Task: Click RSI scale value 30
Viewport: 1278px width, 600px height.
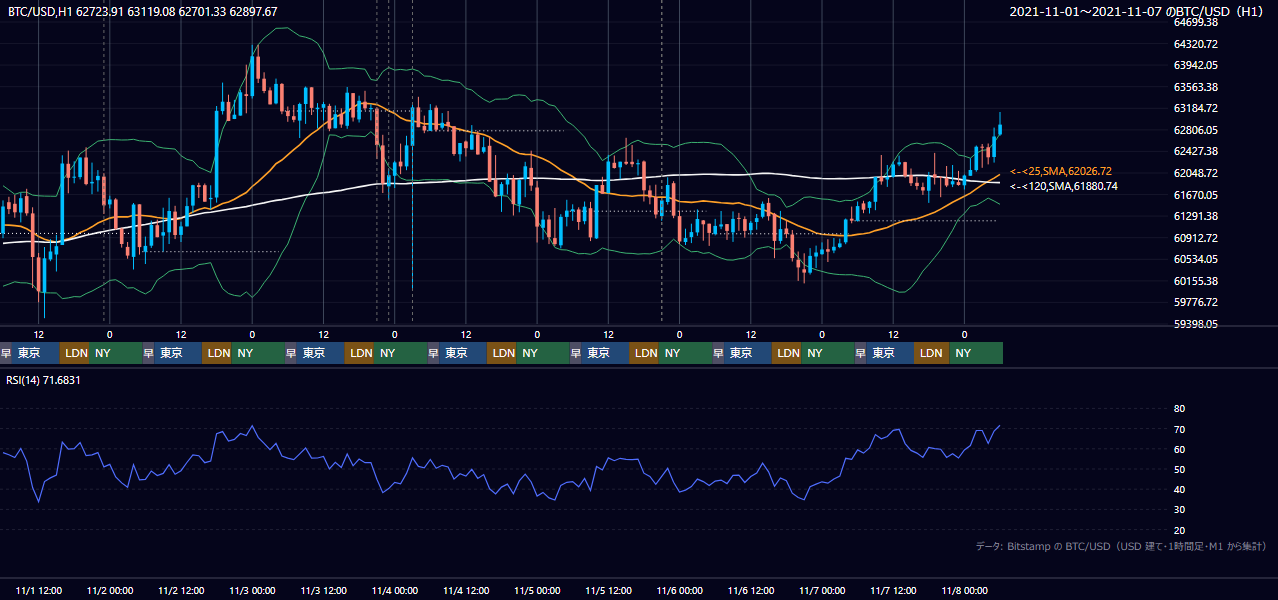Action: [x=1179, y=510]
